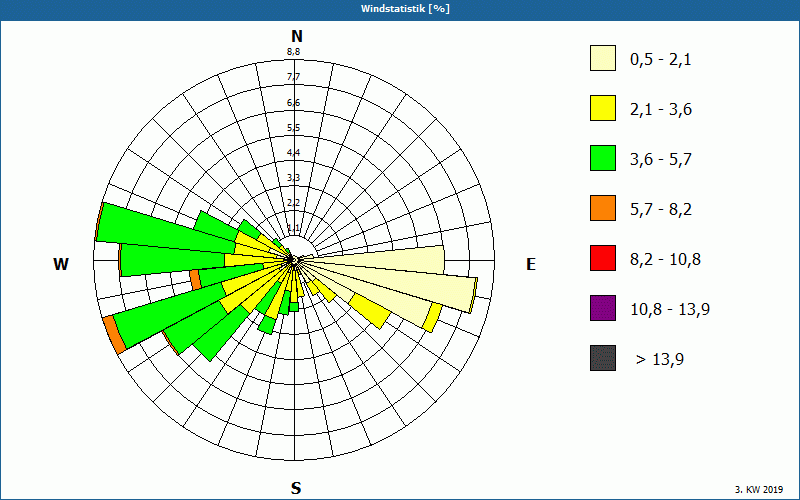Click the legend label '8,2 - 10,8'
Screen dimensions: 800x500
pos(665,260)
